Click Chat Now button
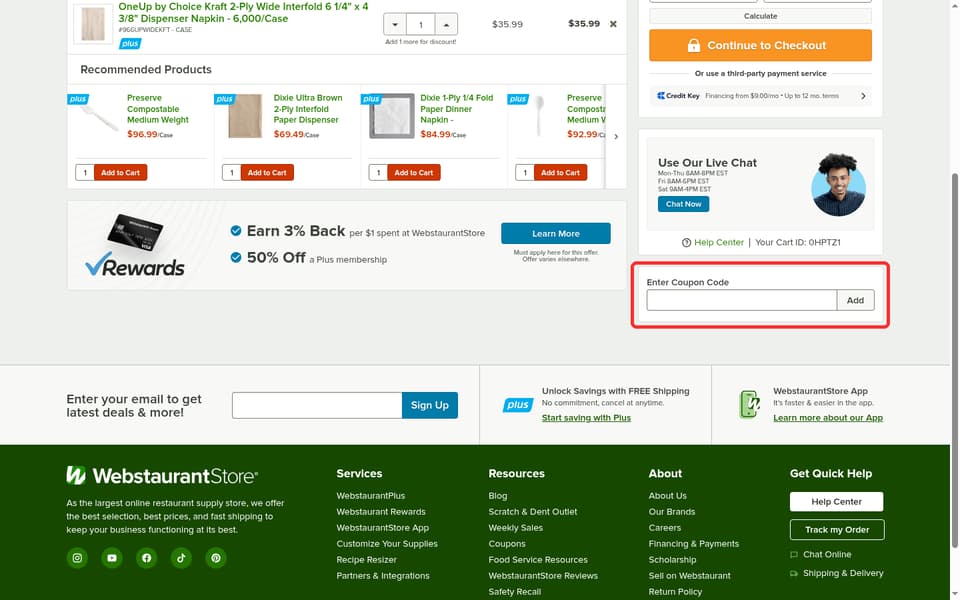The image size is (960, 600). tap(683, 204)
